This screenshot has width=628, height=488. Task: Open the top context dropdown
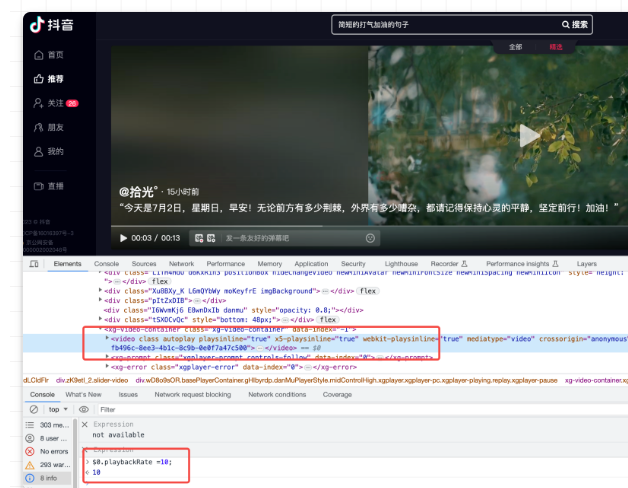[x=58, y=409]
